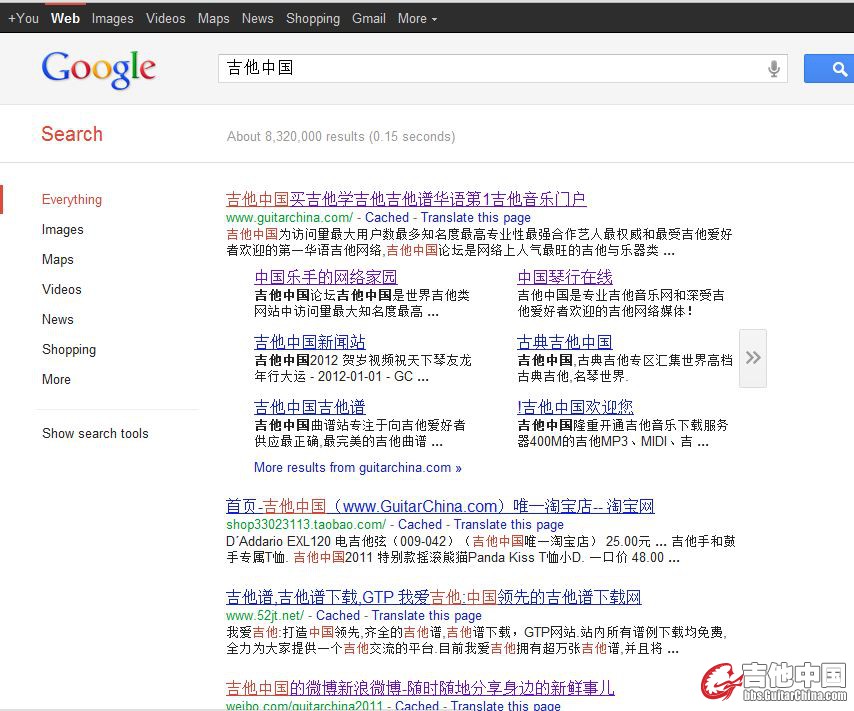The width and height of the screenshot is (854, 711).
Task: Open Cached link for www.52jt.net
Action: 338,616
